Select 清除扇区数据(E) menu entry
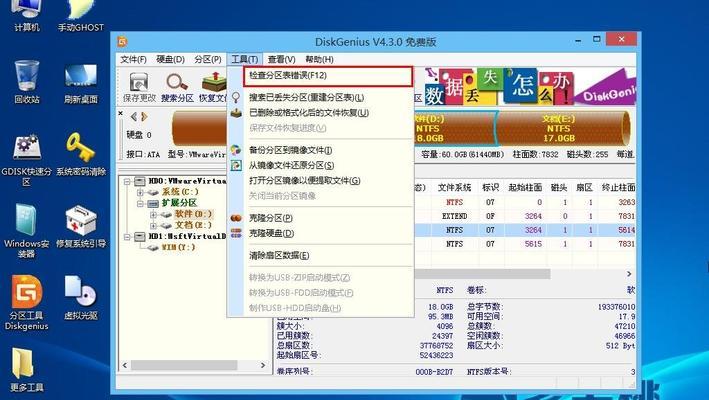709x400 pixels. point(320,255)
